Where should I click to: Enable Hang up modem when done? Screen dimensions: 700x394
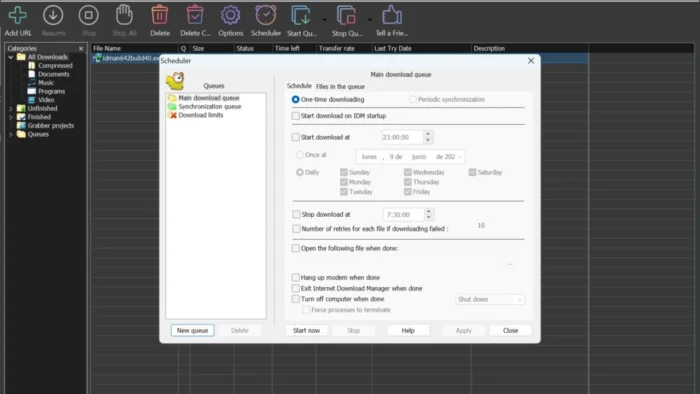tap(296, 278)
